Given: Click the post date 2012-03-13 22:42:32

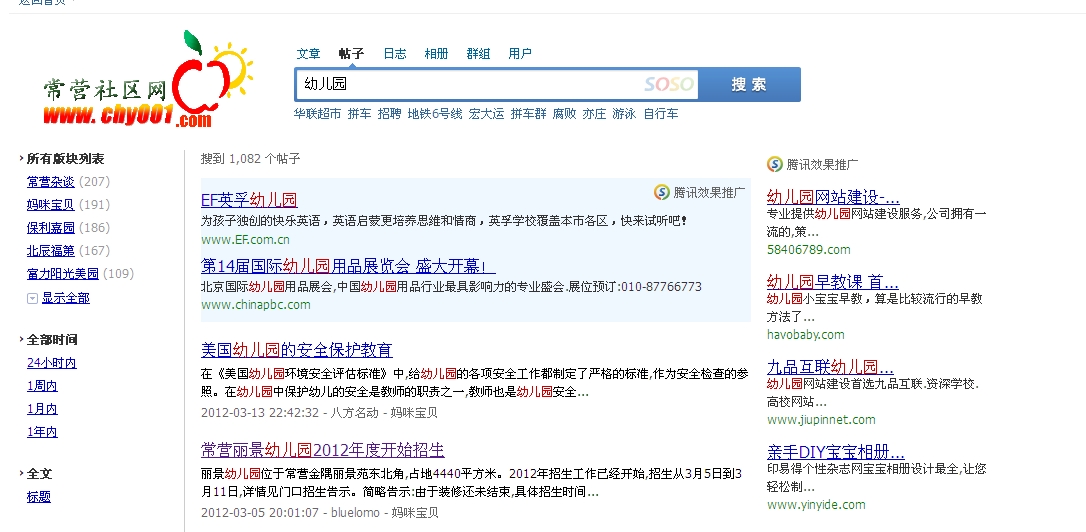Looking at the screenshot, I should [260, 413].
